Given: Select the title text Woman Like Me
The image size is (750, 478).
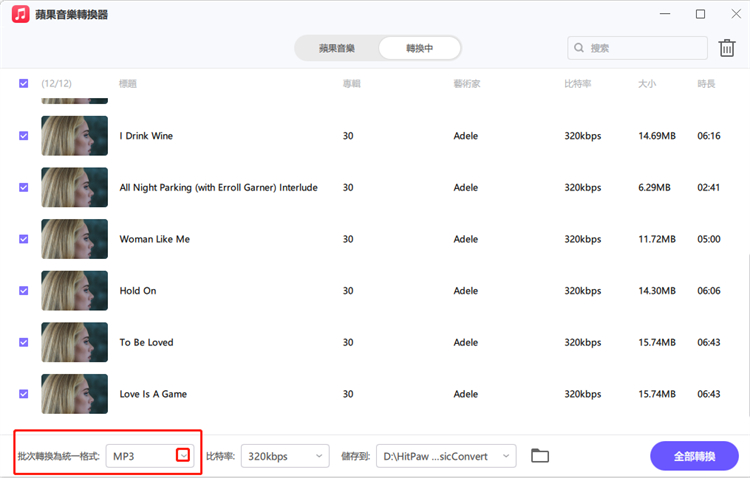Looking at the screenshot, I should click(154, 239).
